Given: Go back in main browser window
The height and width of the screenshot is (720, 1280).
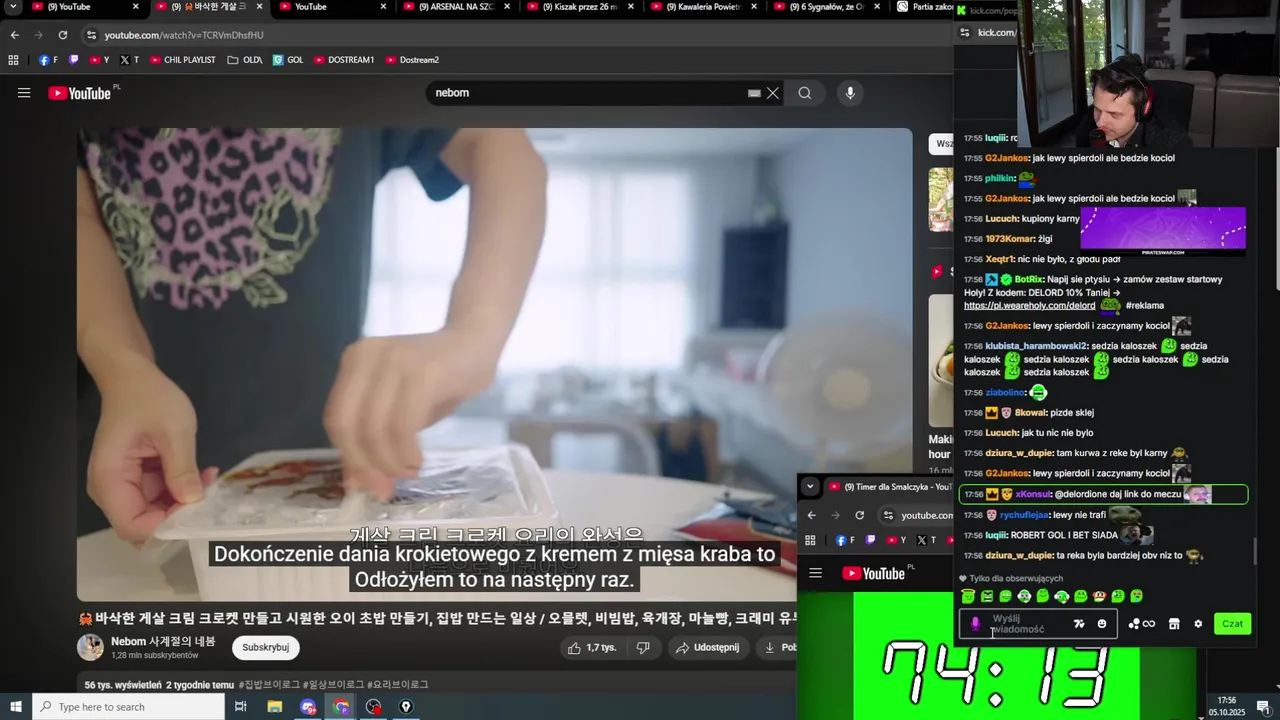Looking at the screenshot, I should (15, 35).
